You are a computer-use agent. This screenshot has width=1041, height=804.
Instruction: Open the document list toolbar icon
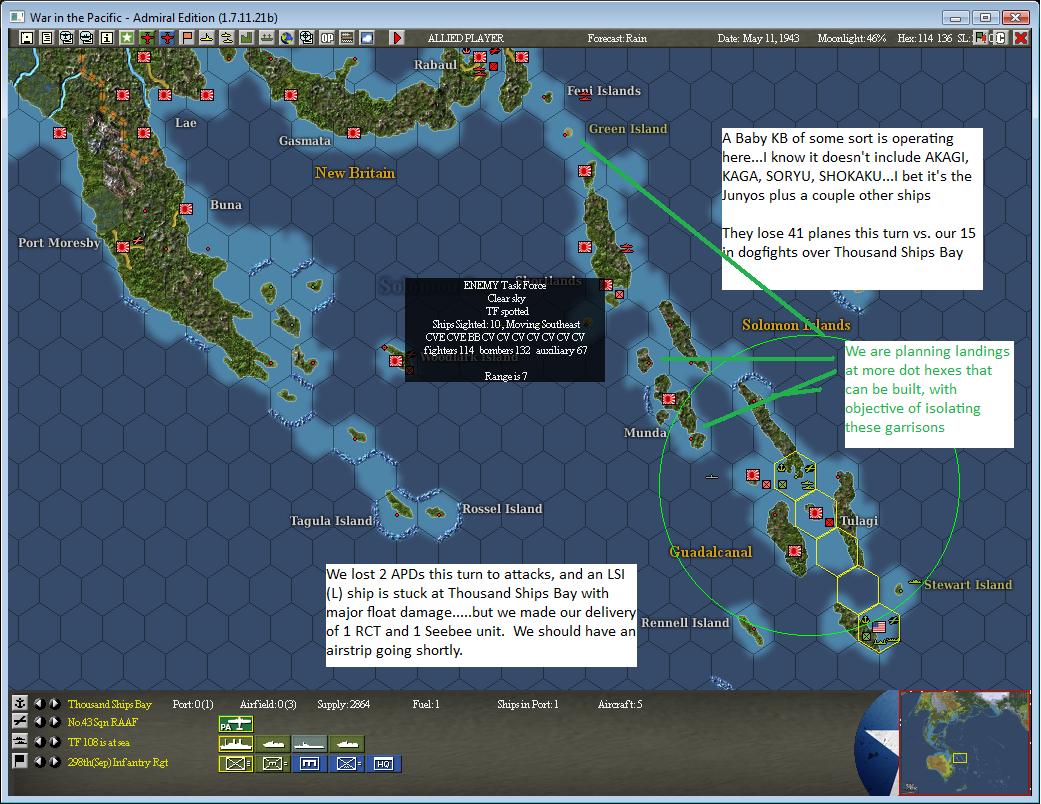[x=46, y=38]
